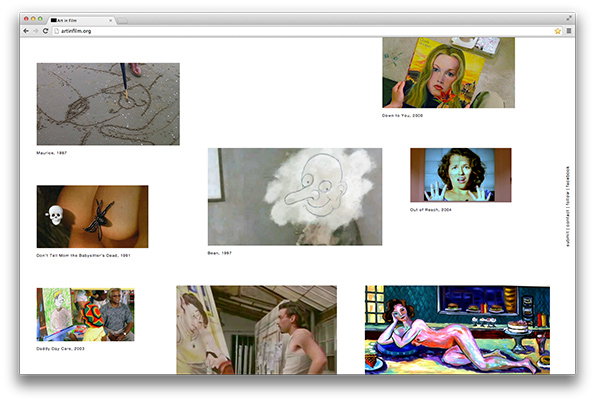Close the Art in Film tab
595x402 pixels.
tap(110, 20)
